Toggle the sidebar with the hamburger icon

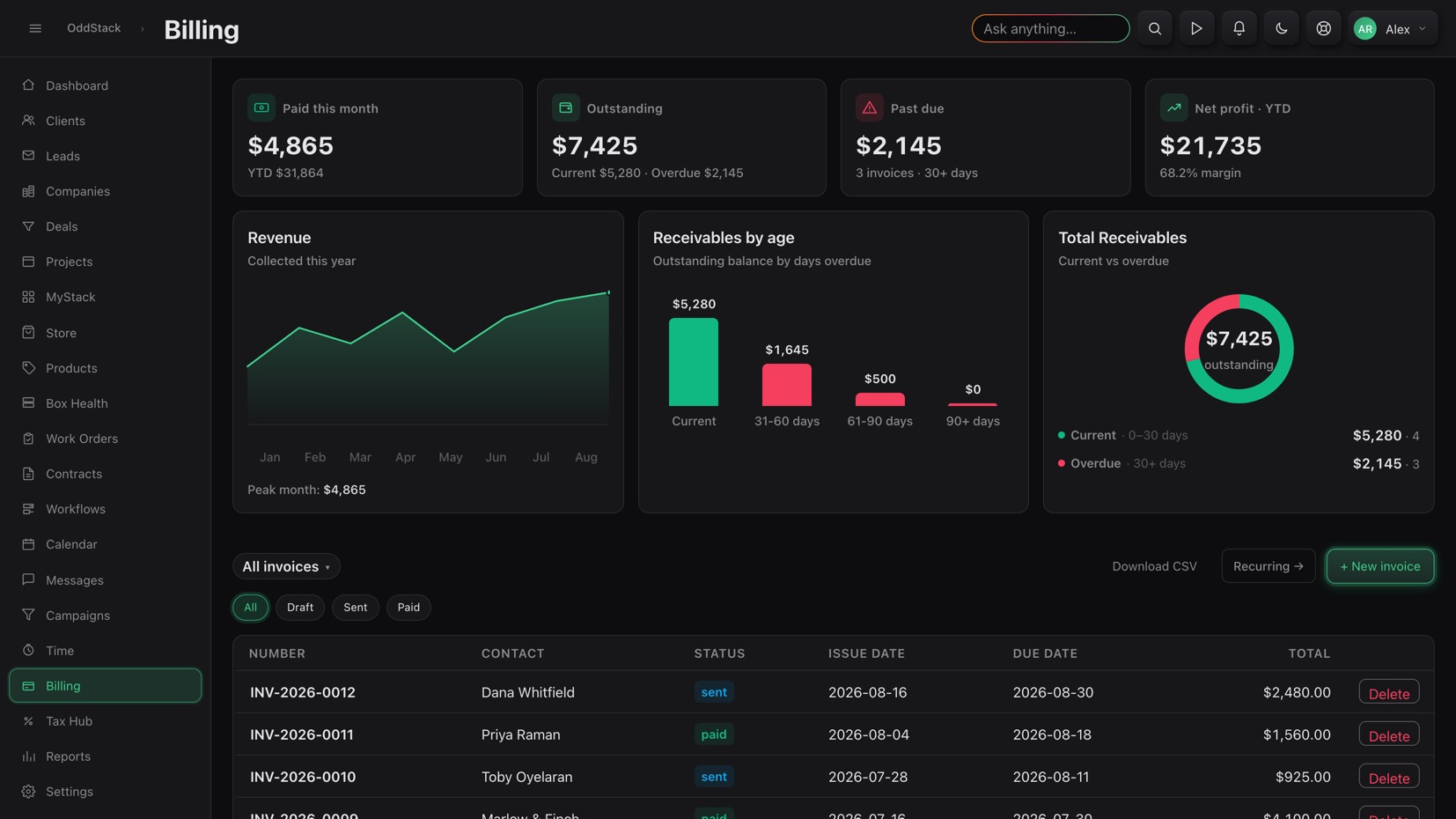[35, 28]
